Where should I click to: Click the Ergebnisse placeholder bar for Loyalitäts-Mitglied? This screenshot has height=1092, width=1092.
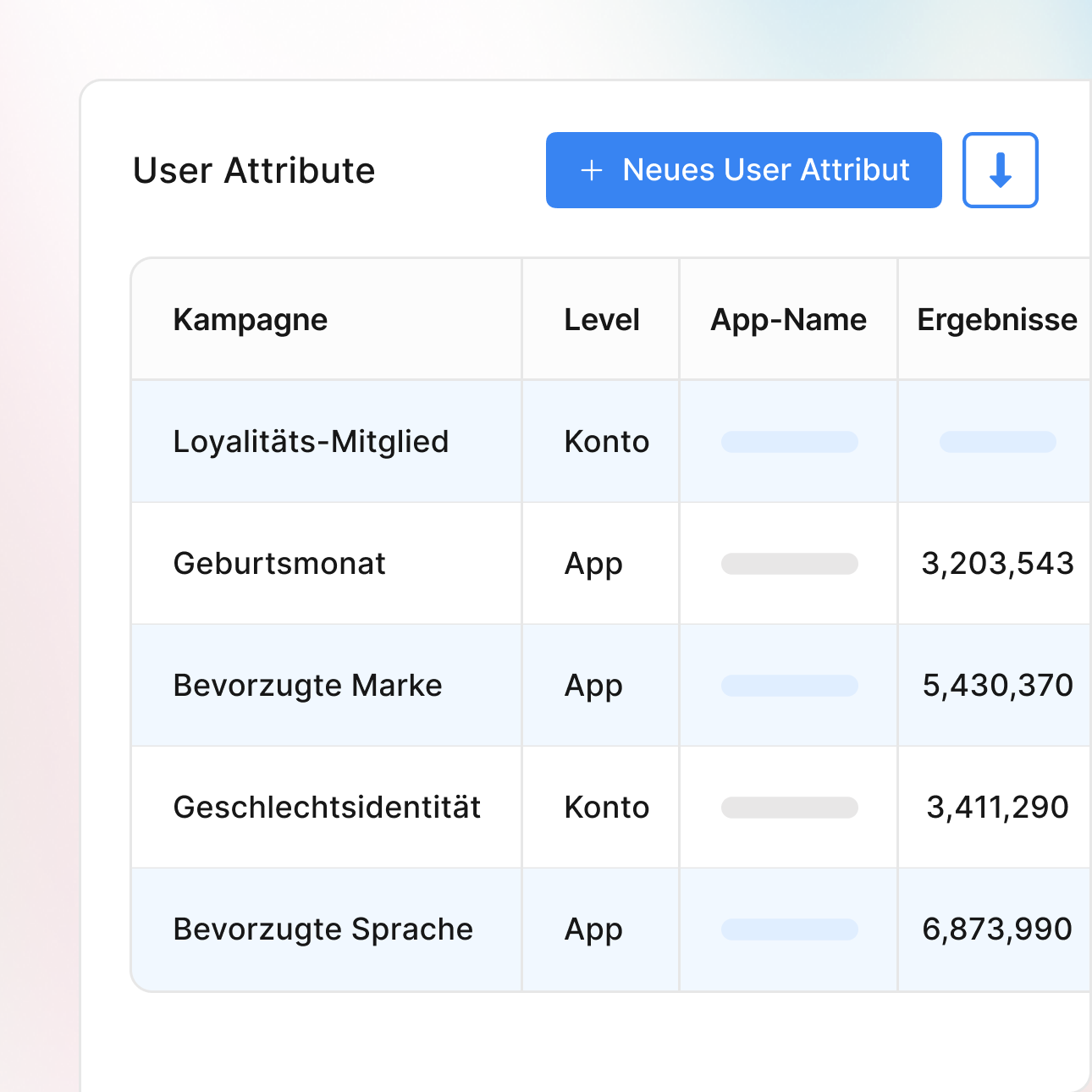click(997, 442)
